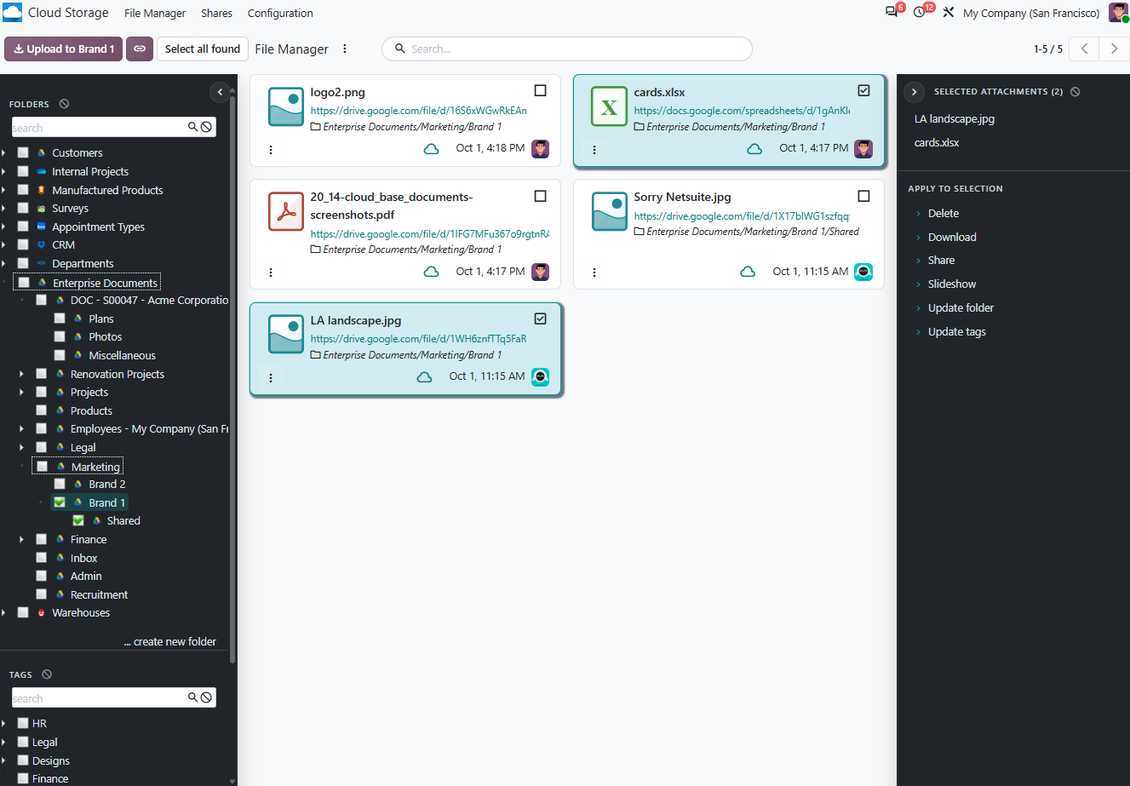Choose Delete in Apply to Selection
Viewport: 1130px width, 786px height.
coord(943,213)
